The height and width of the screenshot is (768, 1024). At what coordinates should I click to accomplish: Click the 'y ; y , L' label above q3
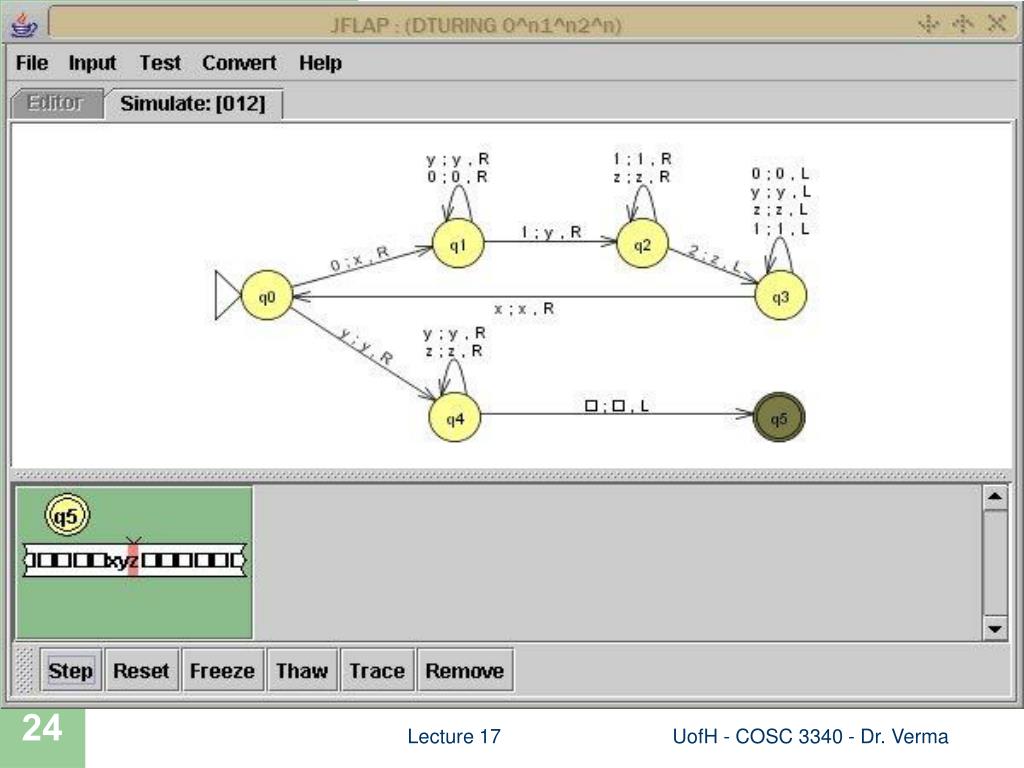click(x=780, y=192)
